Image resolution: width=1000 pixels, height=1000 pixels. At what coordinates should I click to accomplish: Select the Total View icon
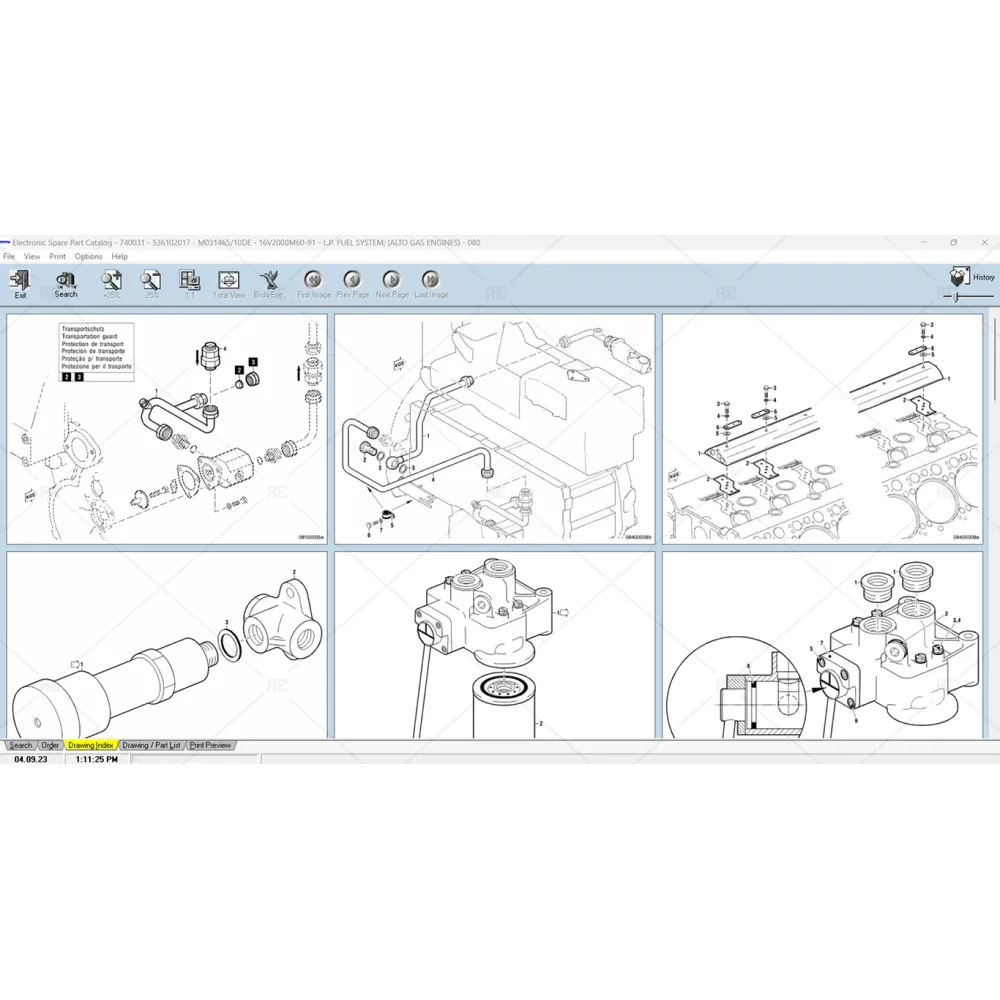click(229, 280)
